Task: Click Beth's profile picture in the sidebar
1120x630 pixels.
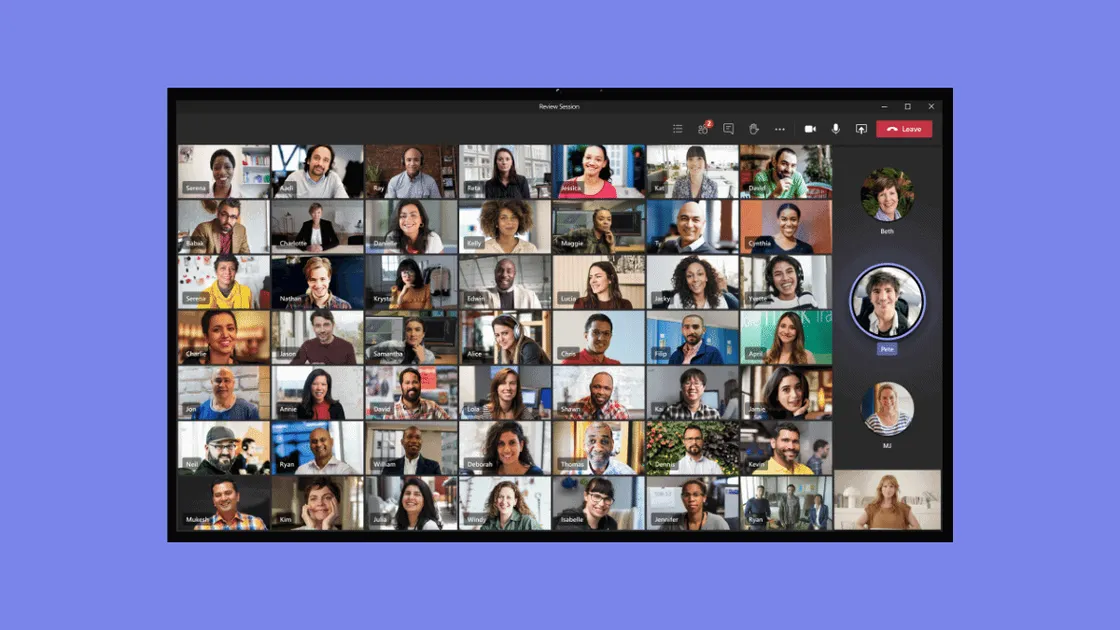Action: tap(887, 195)
